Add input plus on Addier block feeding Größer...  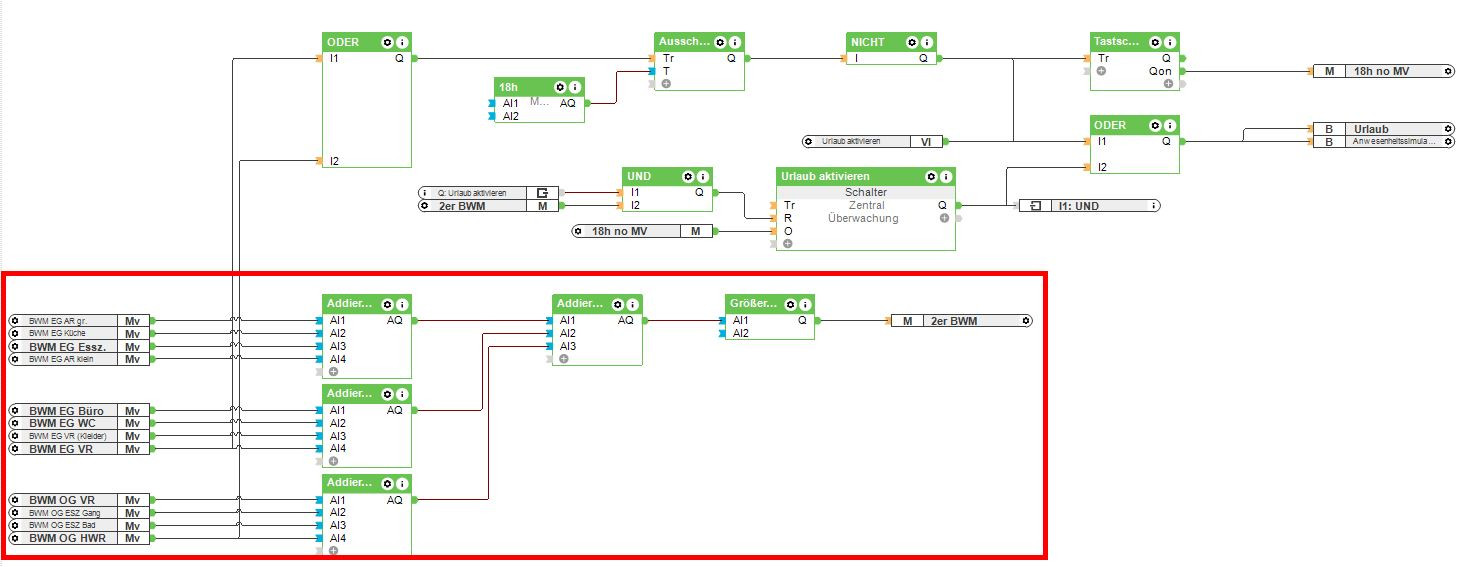pyautogui.click(x=563, y=358)
